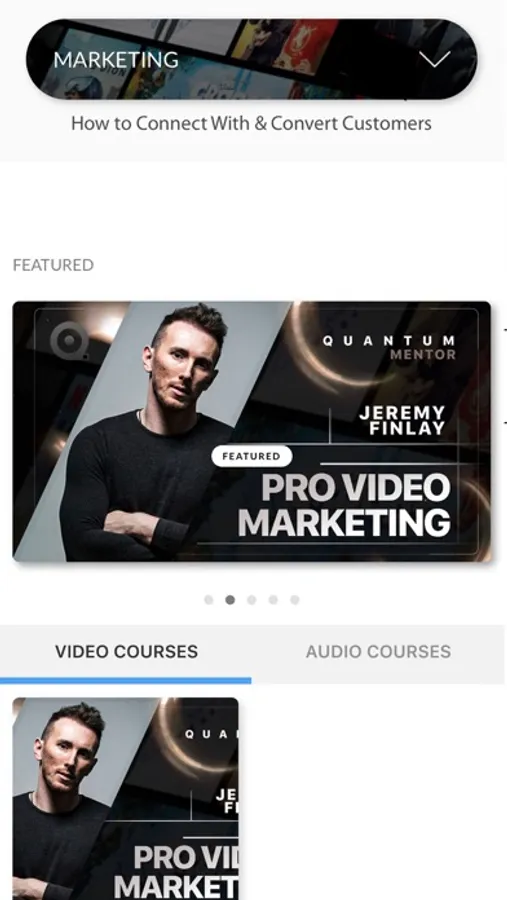
Task: Click the PRO VIDEO MARKETING title on the banner
Action: 345,505
